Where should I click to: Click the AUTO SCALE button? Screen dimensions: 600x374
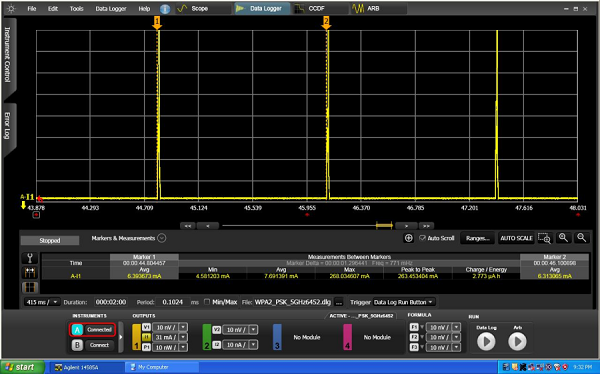[517, 238]
